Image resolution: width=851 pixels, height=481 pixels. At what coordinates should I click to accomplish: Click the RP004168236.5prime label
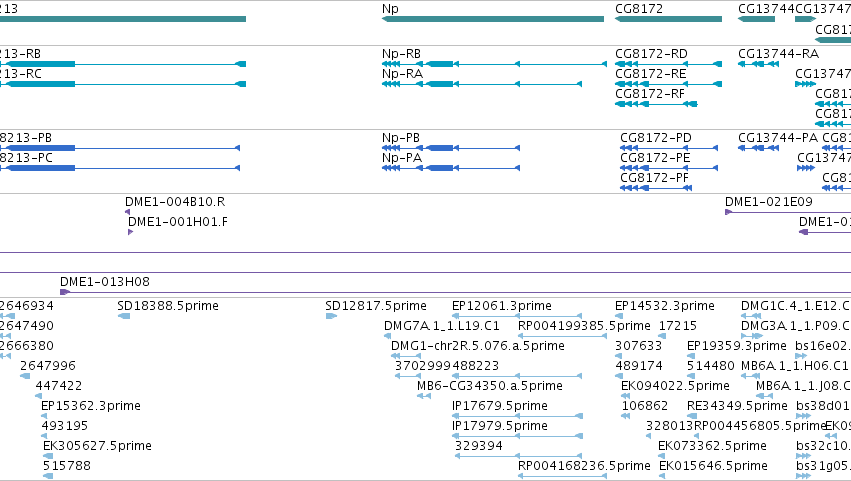click(x=585, y=466)
